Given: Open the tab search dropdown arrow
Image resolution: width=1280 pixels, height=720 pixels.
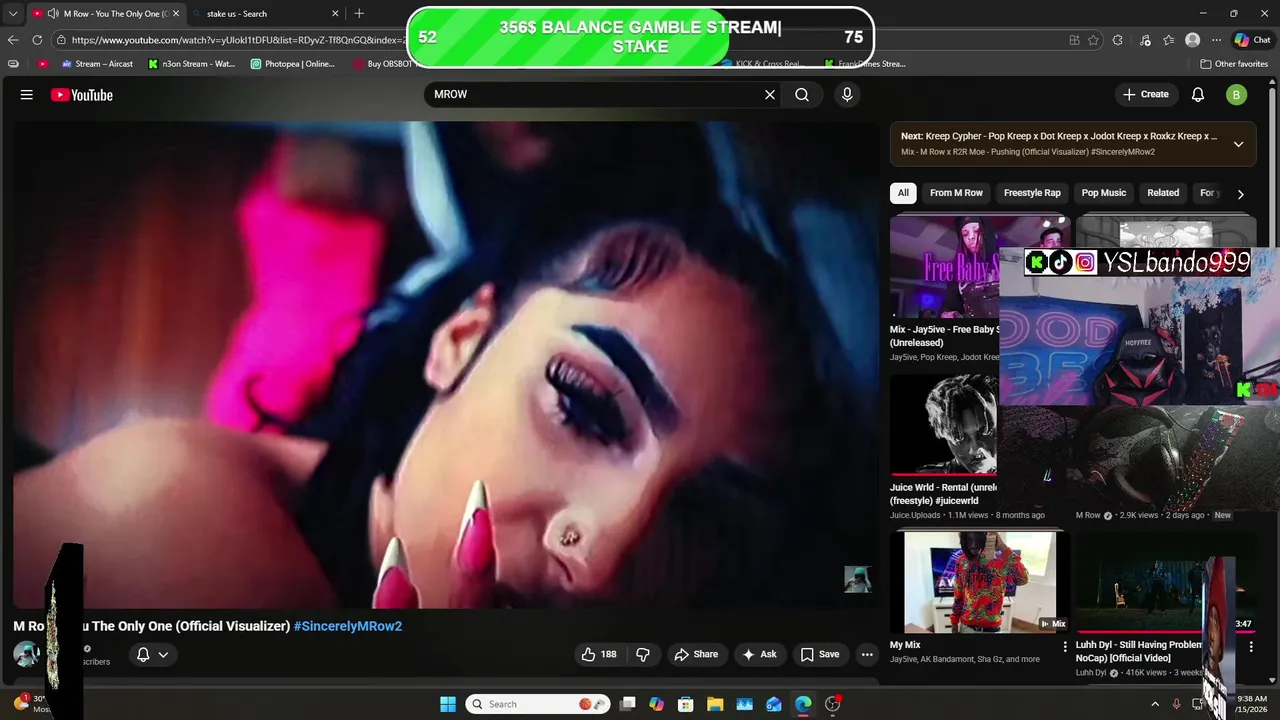Looking at the screenshot, I should [x=13, y=14].
